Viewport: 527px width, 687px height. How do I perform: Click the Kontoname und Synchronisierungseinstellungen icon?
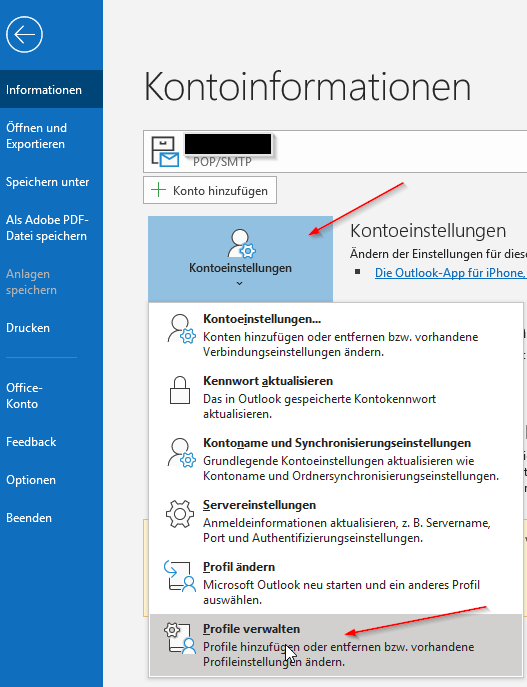[181, 453]
